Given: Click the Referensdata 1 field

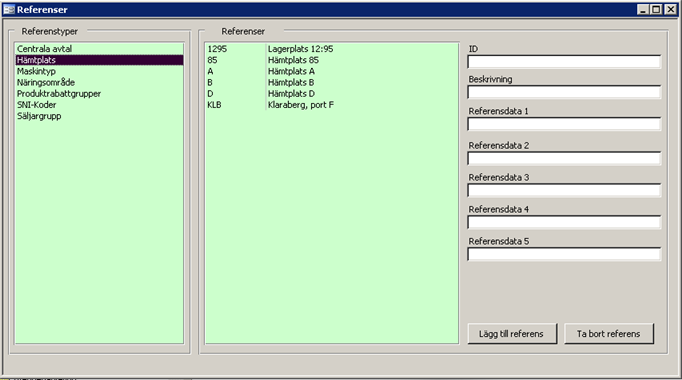Looking at the screenshot, I should click(564, 124).
